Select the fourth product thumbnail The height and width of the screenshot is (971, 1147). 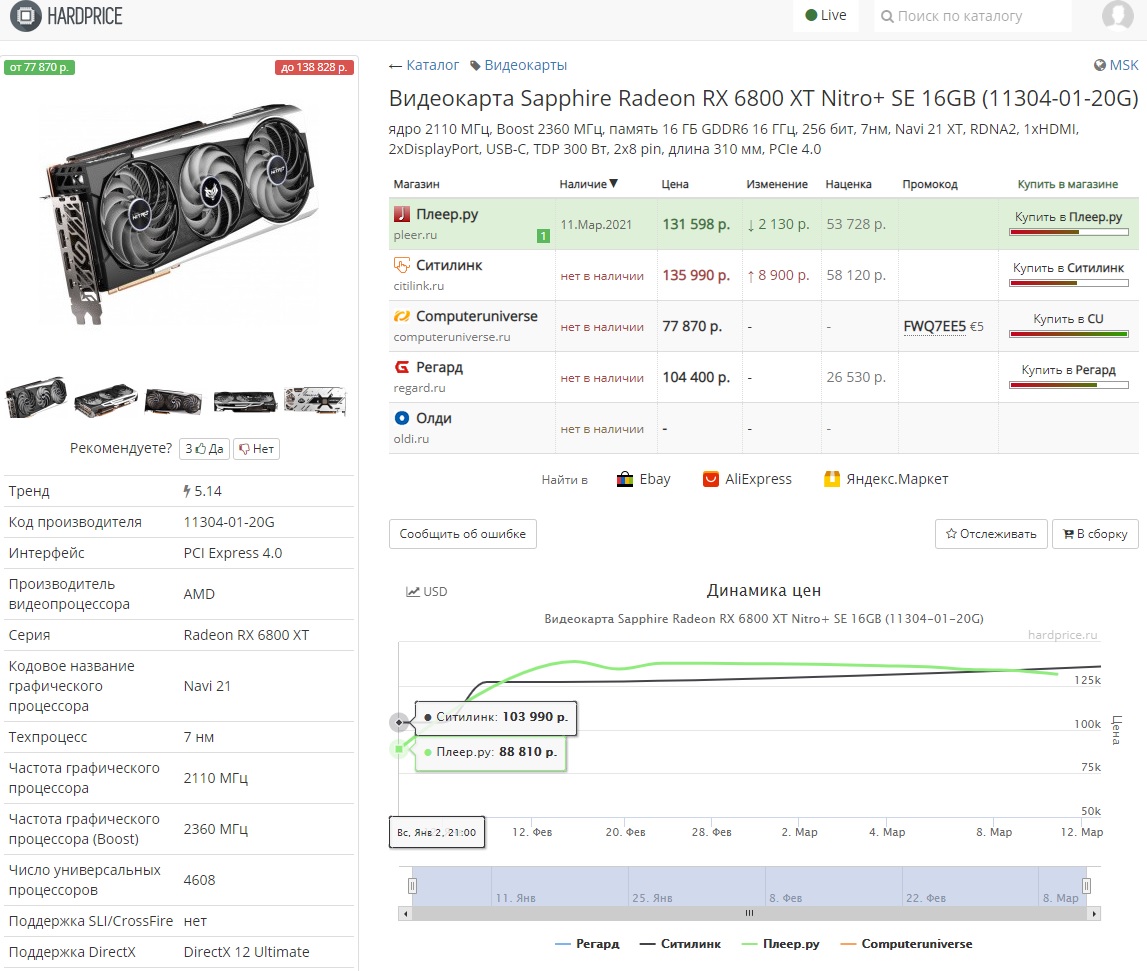[244, 401]
